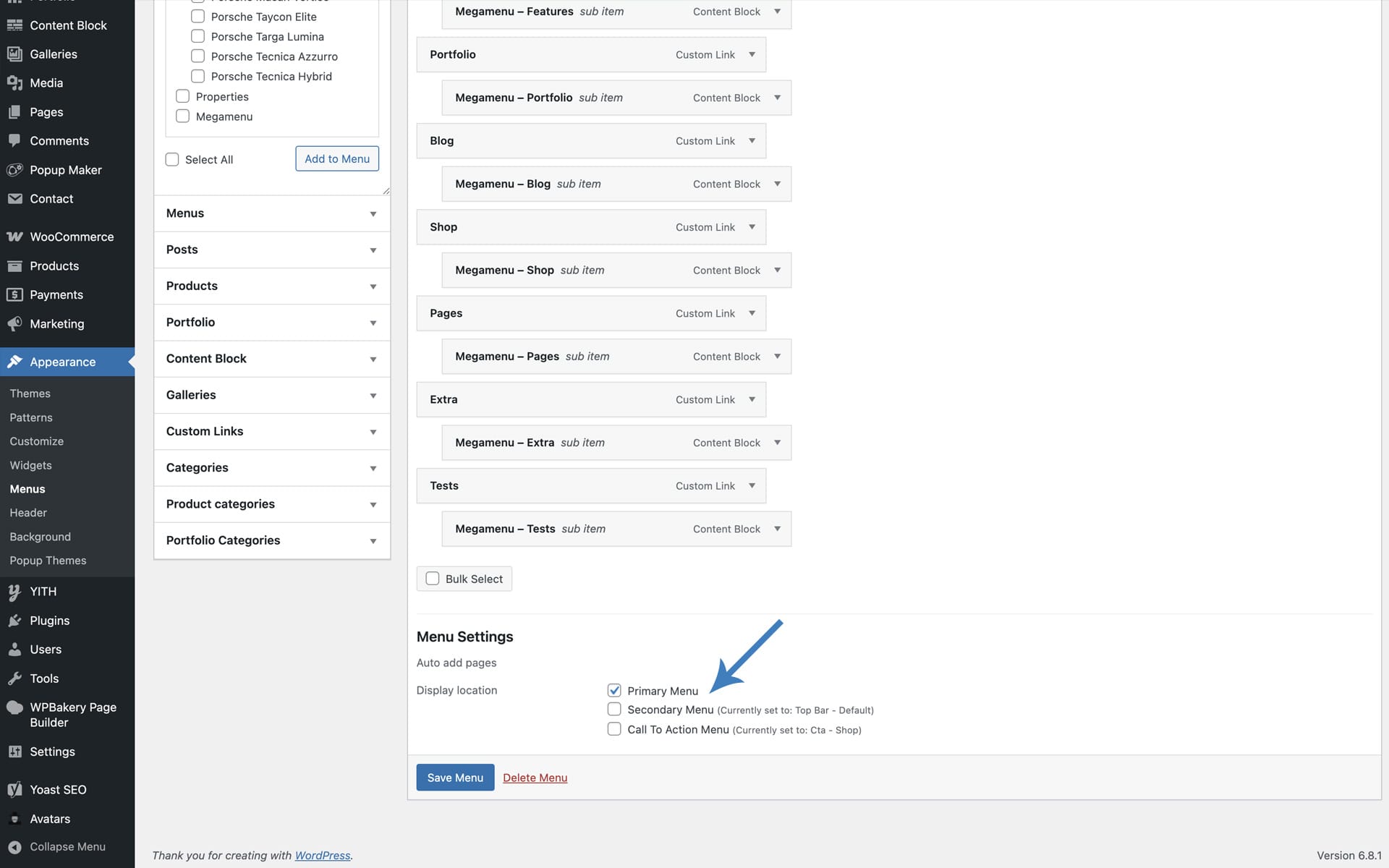Click the Collapse Menu arrow icon
Viewport: 1389px width, 868px height.
(14, 847)
